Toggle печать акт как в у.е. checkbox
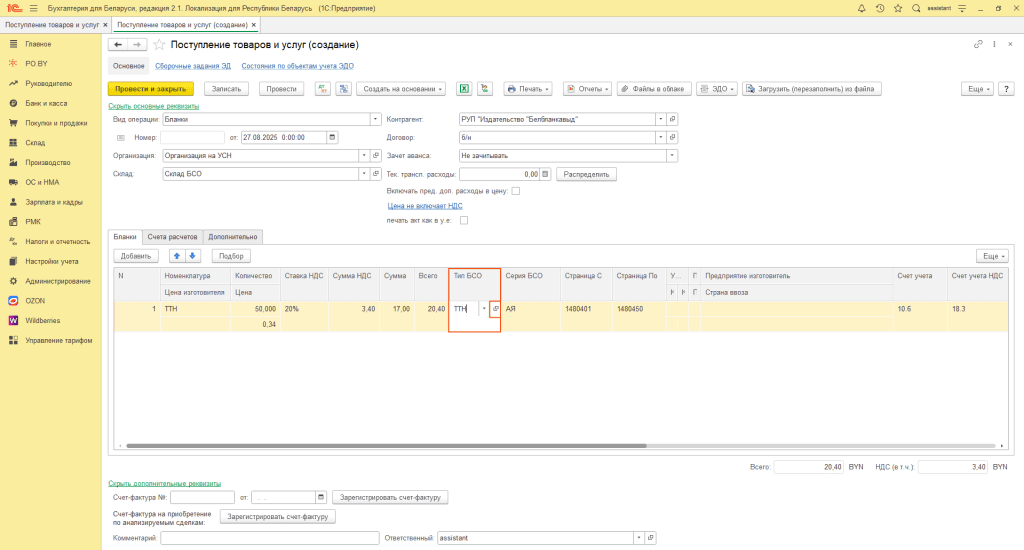This screenshot has width=1024, height=550. pyautogui.click(x=464, y=220)
